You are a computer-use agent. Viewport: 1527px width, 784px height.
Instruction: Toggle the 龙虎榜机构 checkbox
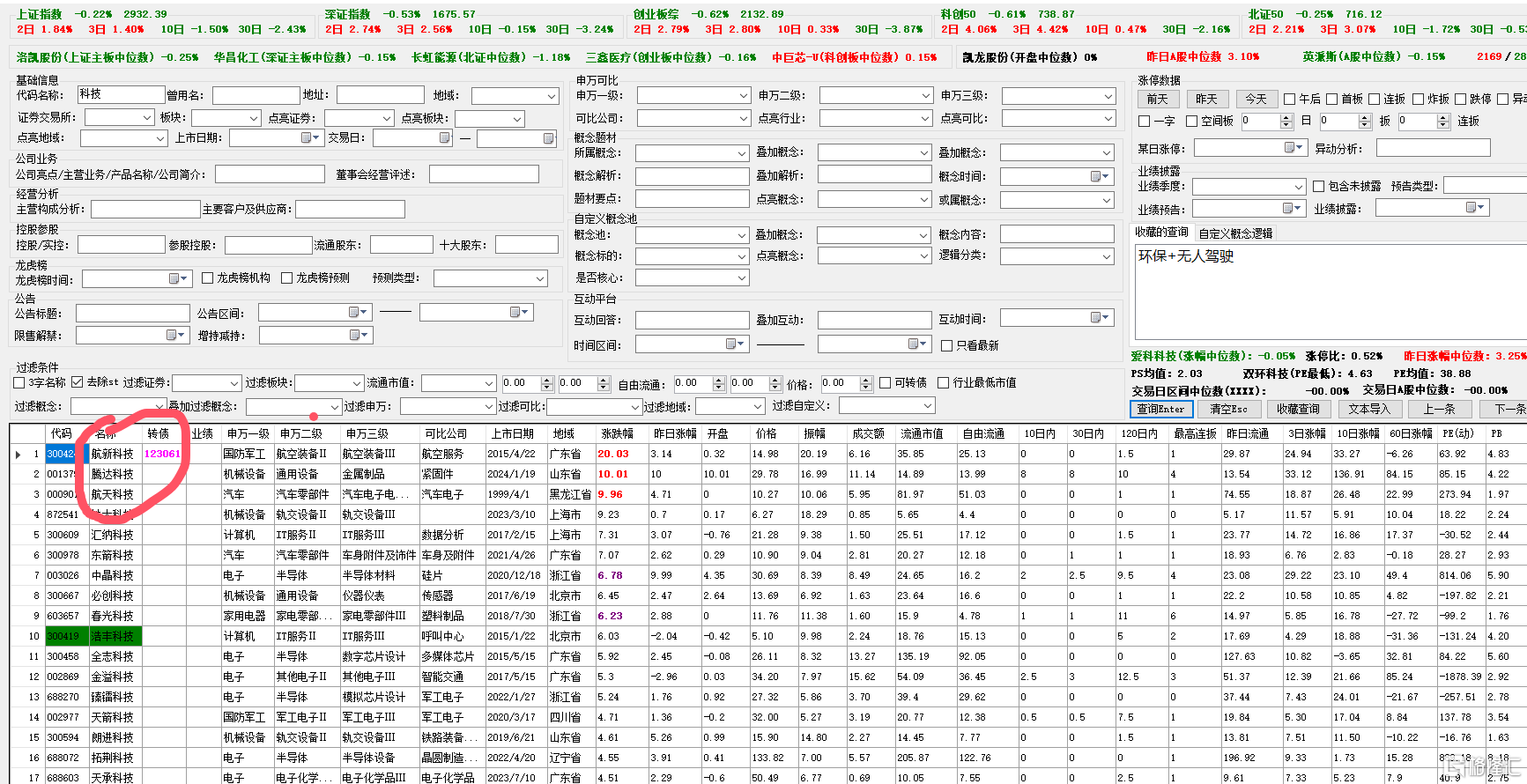point(208,277)
